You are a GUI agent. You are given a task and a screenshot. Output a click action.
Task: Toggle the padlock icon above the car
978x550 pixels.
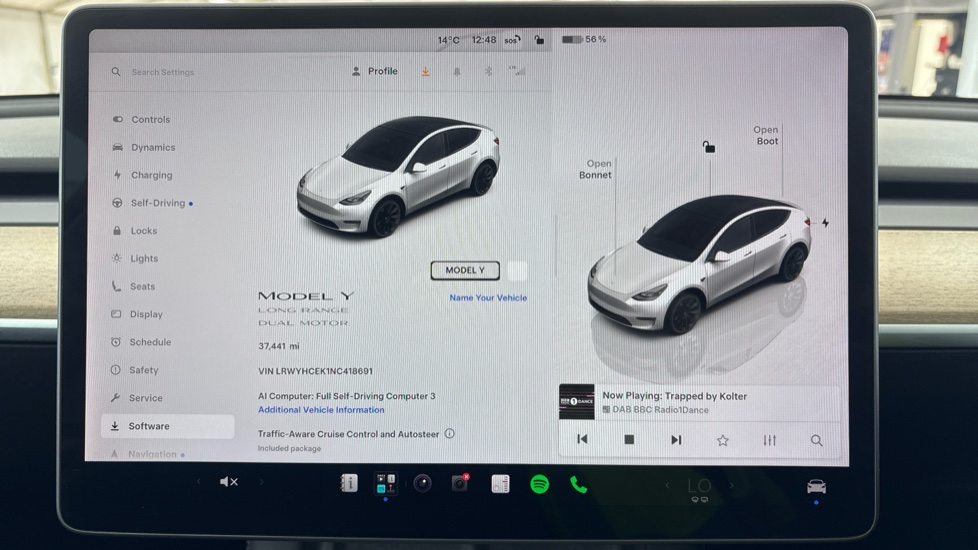709,147
